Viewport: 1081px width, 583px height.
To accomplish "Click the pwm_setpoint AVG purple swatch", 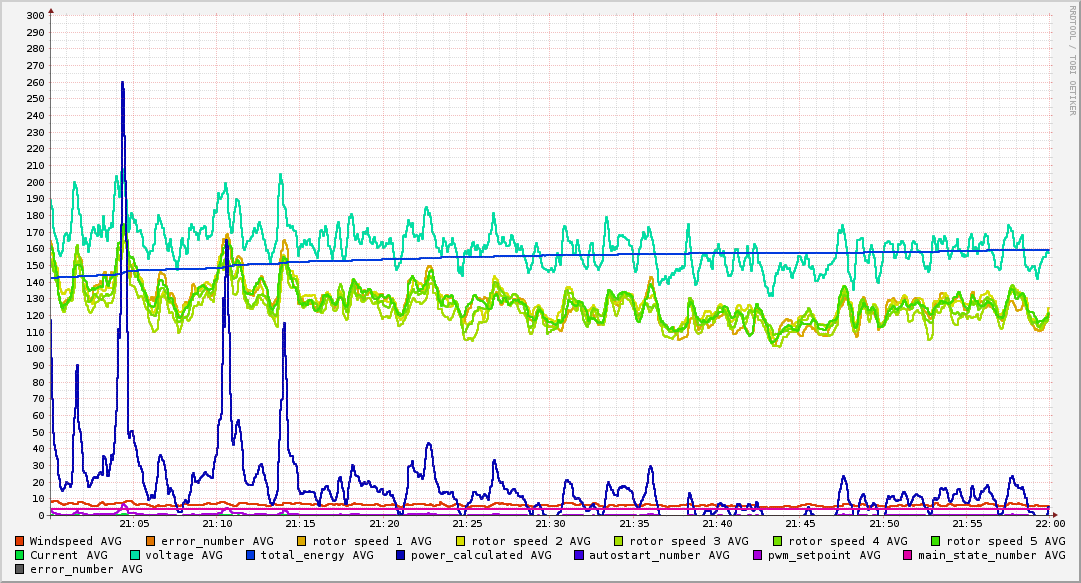I will 758,555.
